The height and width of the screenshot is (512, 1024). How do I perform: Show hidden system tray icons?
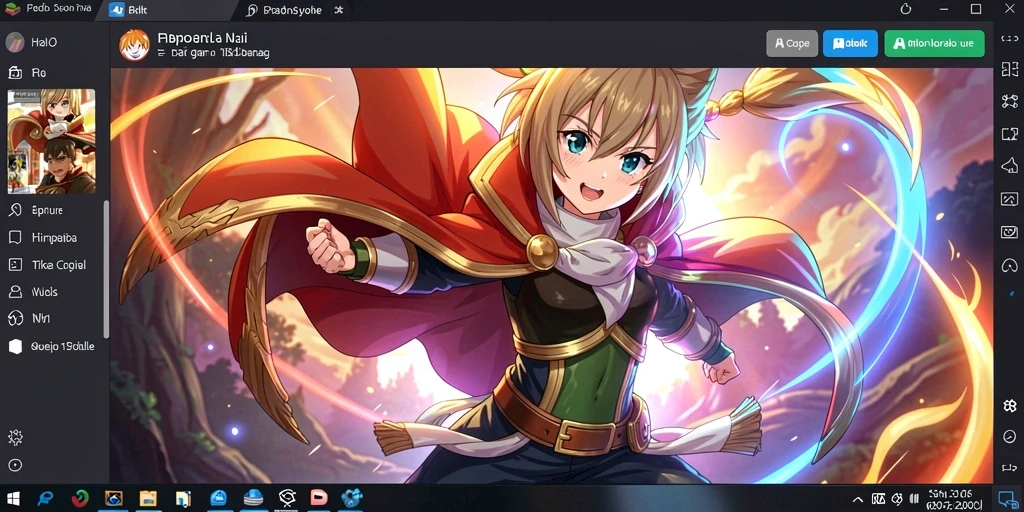859,499
